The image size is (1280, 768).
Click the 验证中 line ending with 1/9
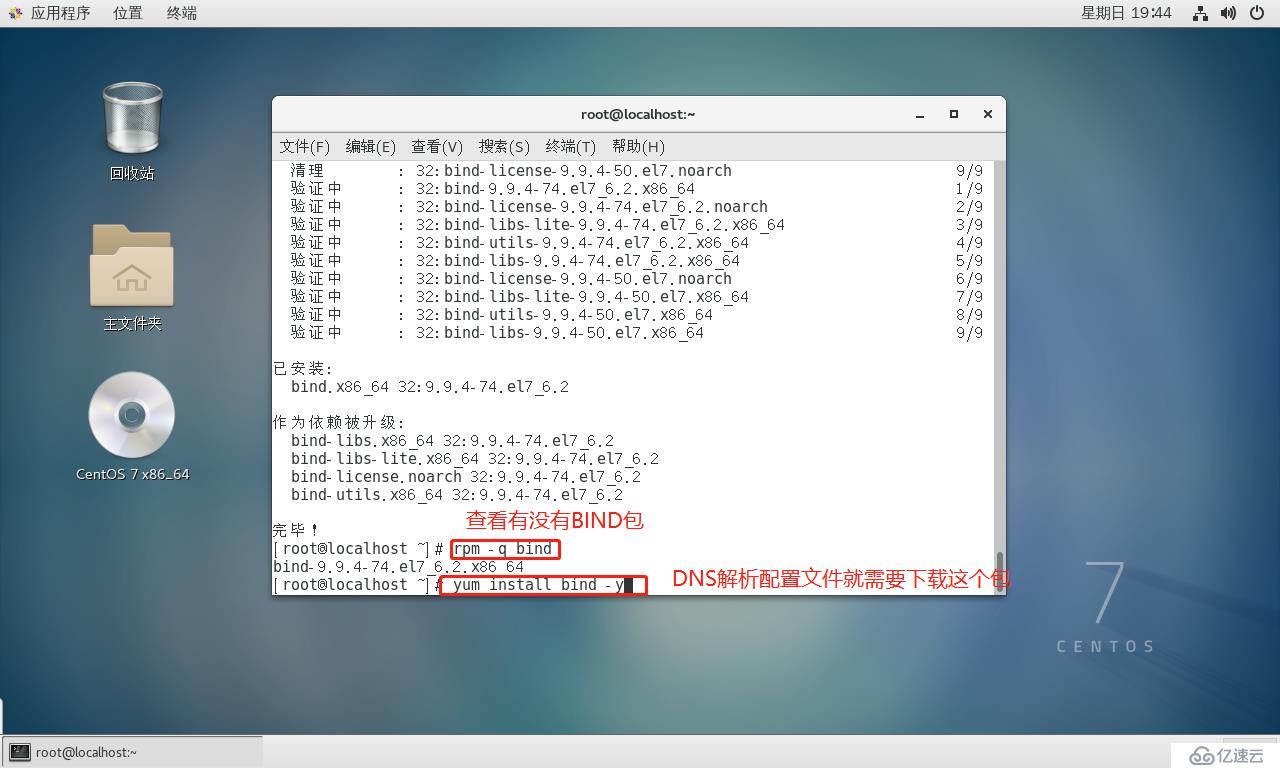637,189
